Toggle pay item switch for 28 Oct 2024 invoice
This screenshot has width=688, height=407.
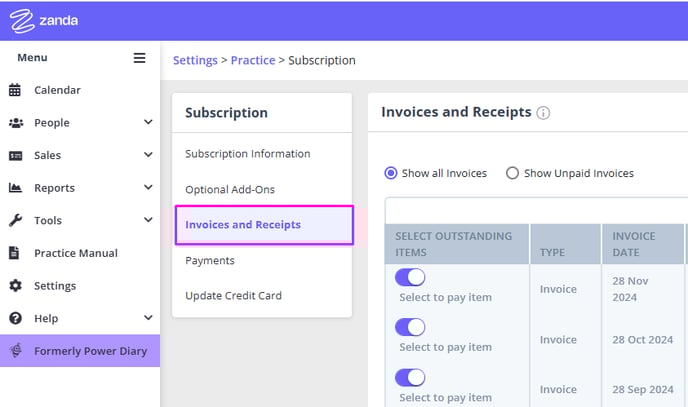(410, 327)
